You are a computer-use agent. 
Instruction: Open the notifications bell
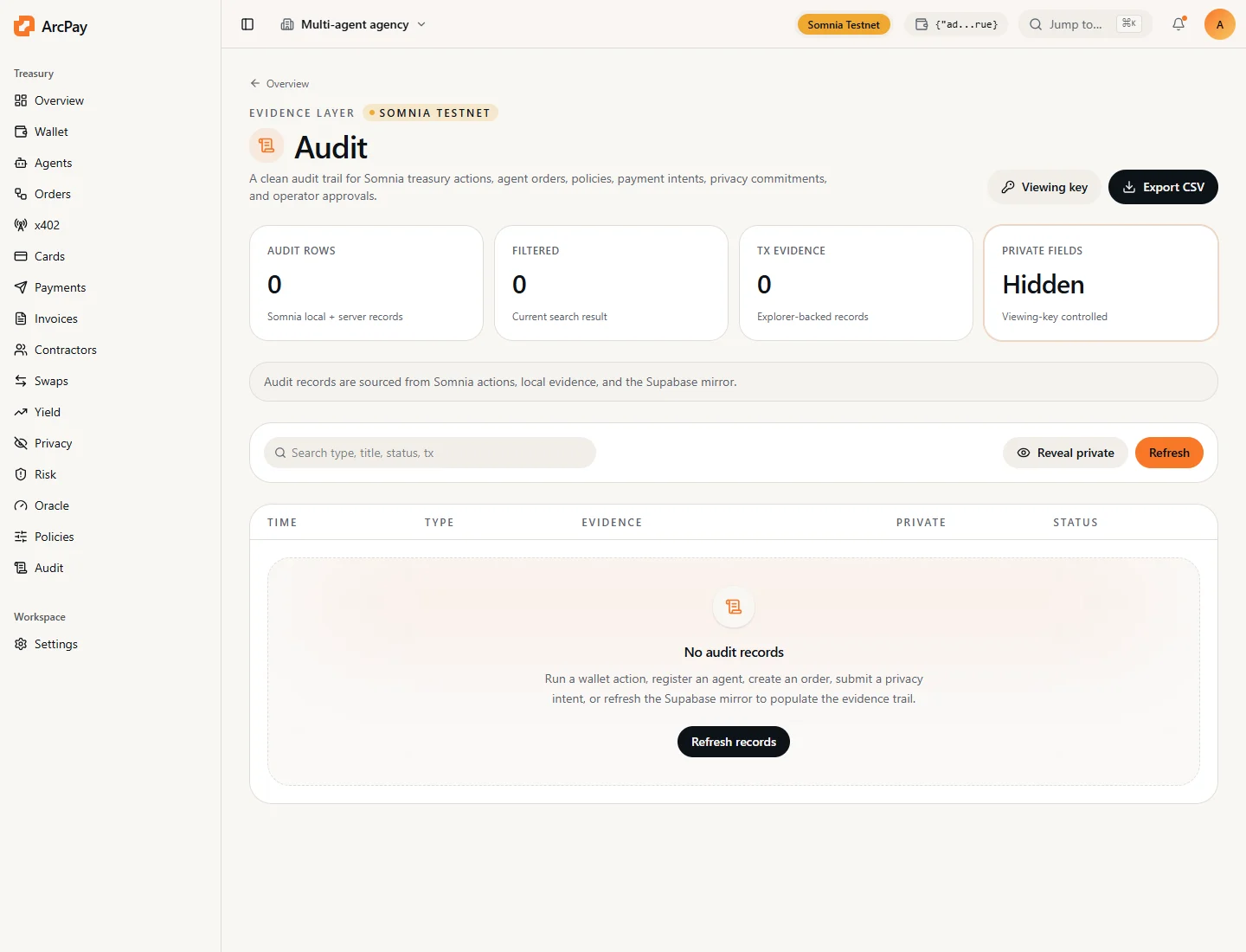(1179, 24)
